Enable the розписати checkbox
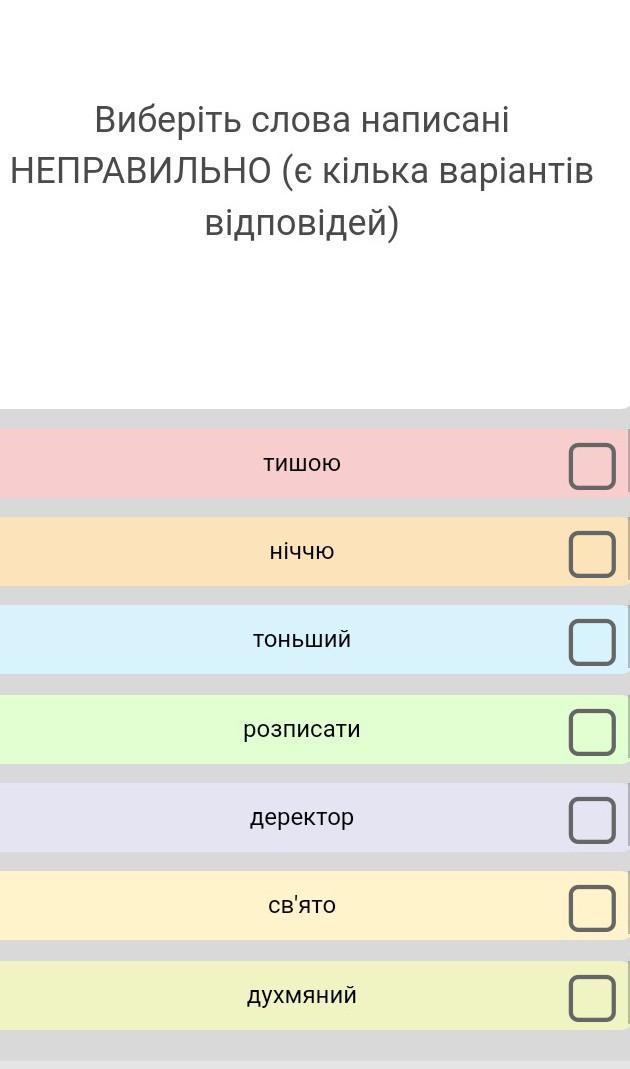 pos(592,732)
